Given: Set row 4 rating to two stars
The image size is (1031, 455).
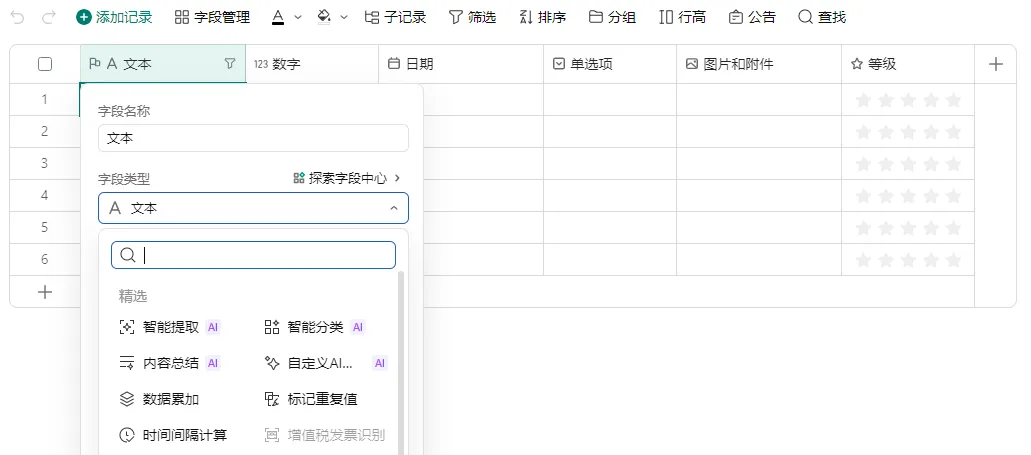Looking at the screenshot, I should [x=886, y=195].
